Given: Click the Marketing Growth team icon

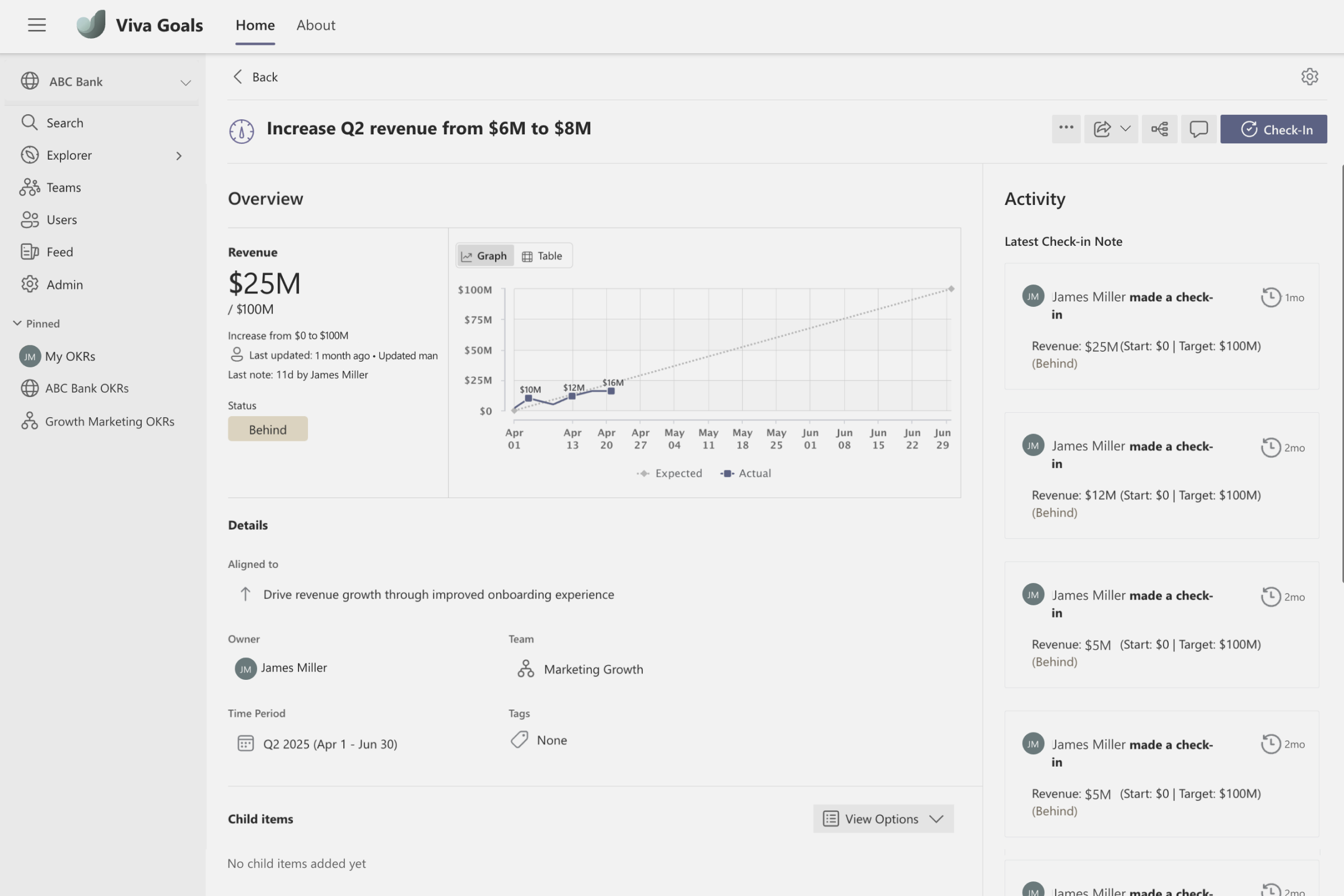Looking at the screenshot, I should point(525,669).
